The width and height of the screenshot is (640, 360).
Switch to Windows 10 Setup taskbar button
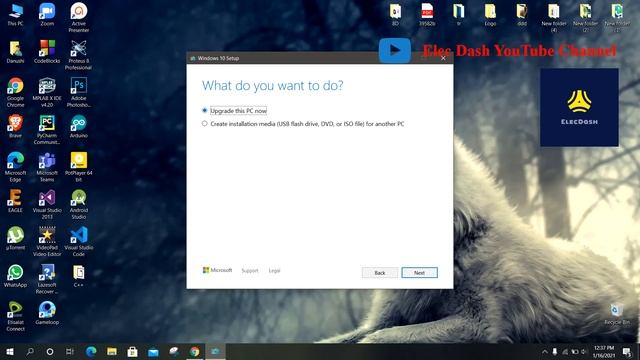tap(215, 351)
